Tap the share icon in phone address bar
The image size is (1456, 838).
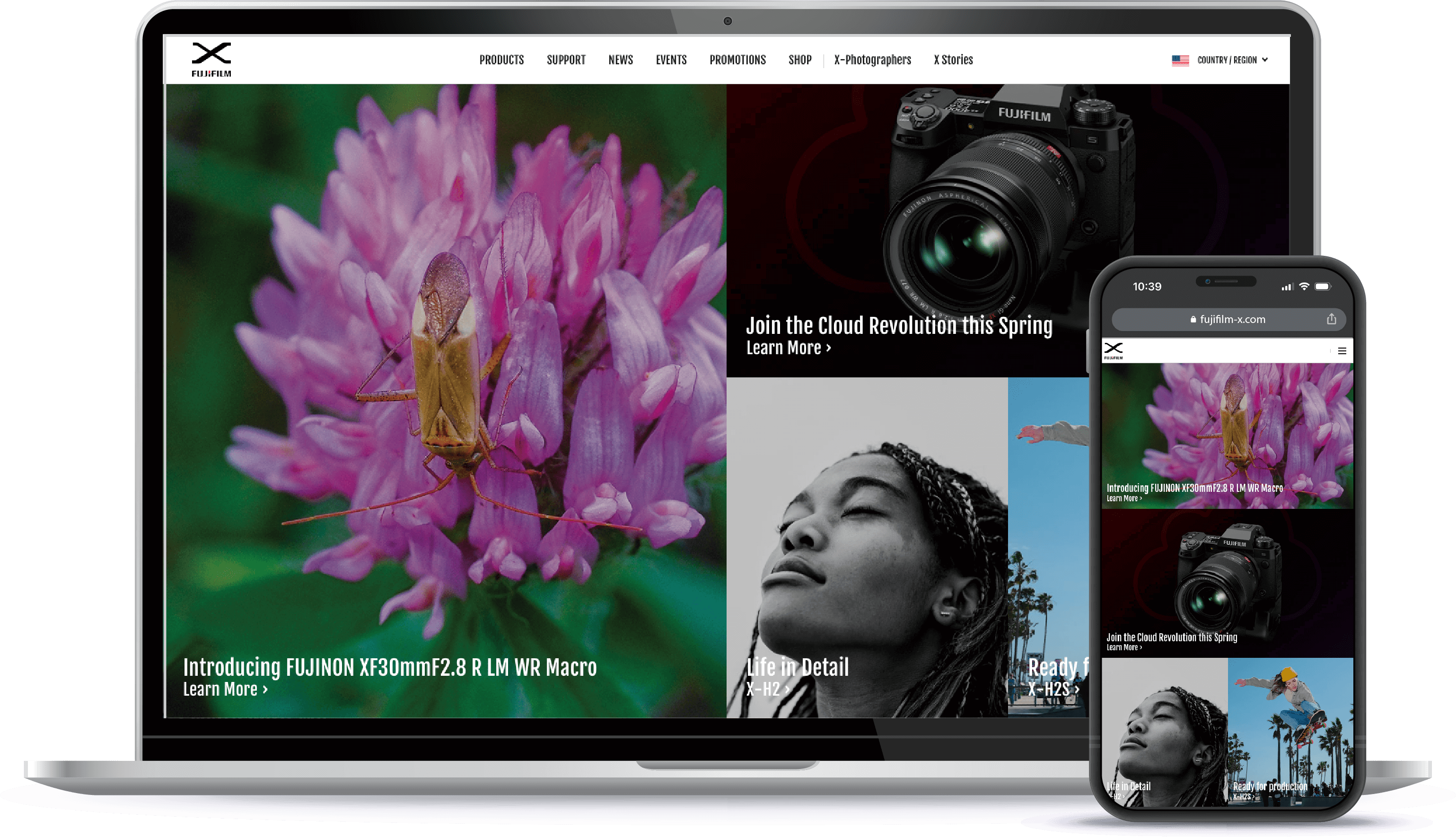point(1331,319)
